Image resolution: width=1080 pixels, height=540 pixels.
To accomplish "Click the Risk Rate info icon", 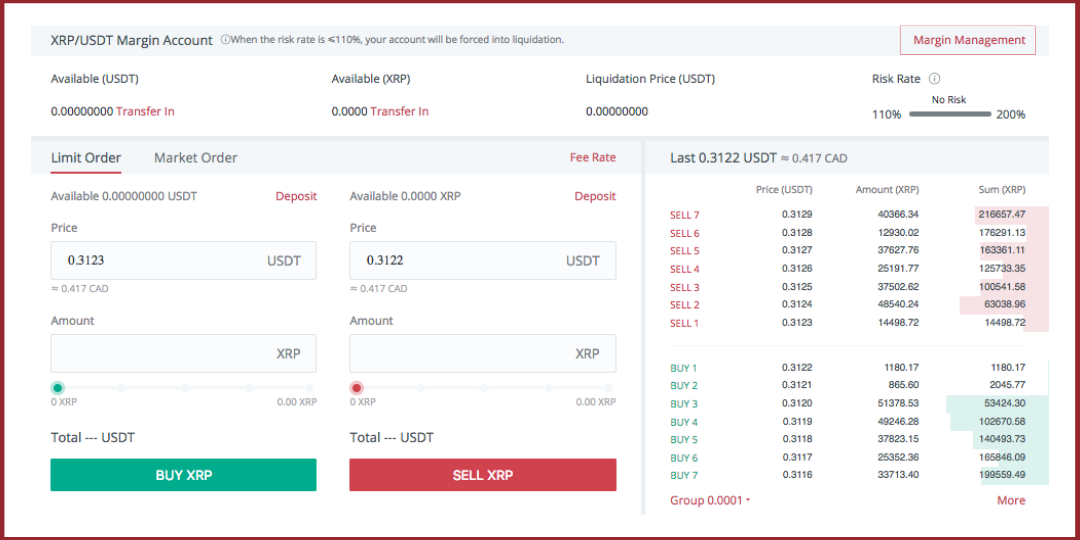I will click(x=935, y=79).
